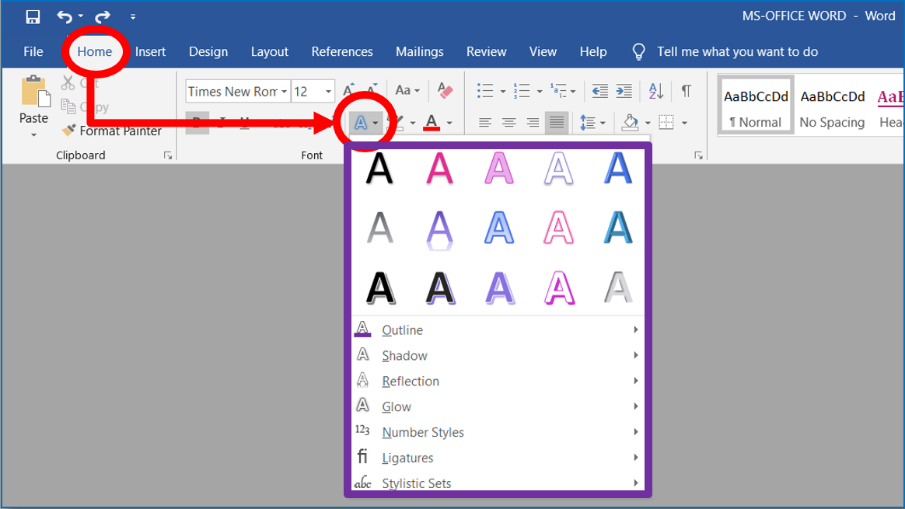The width and height of the screenshot is (905, 509).
Task: Click the Decrease Indent icon
Action: coord(600,91)
